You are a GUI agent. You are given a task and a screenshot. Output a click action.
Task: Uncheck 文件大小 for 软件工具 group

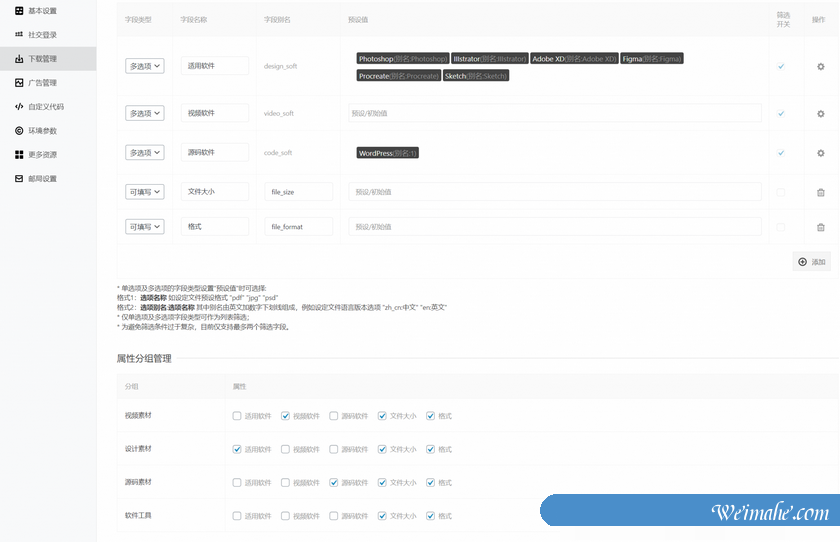pyautogui.click(x=382, y=516)
